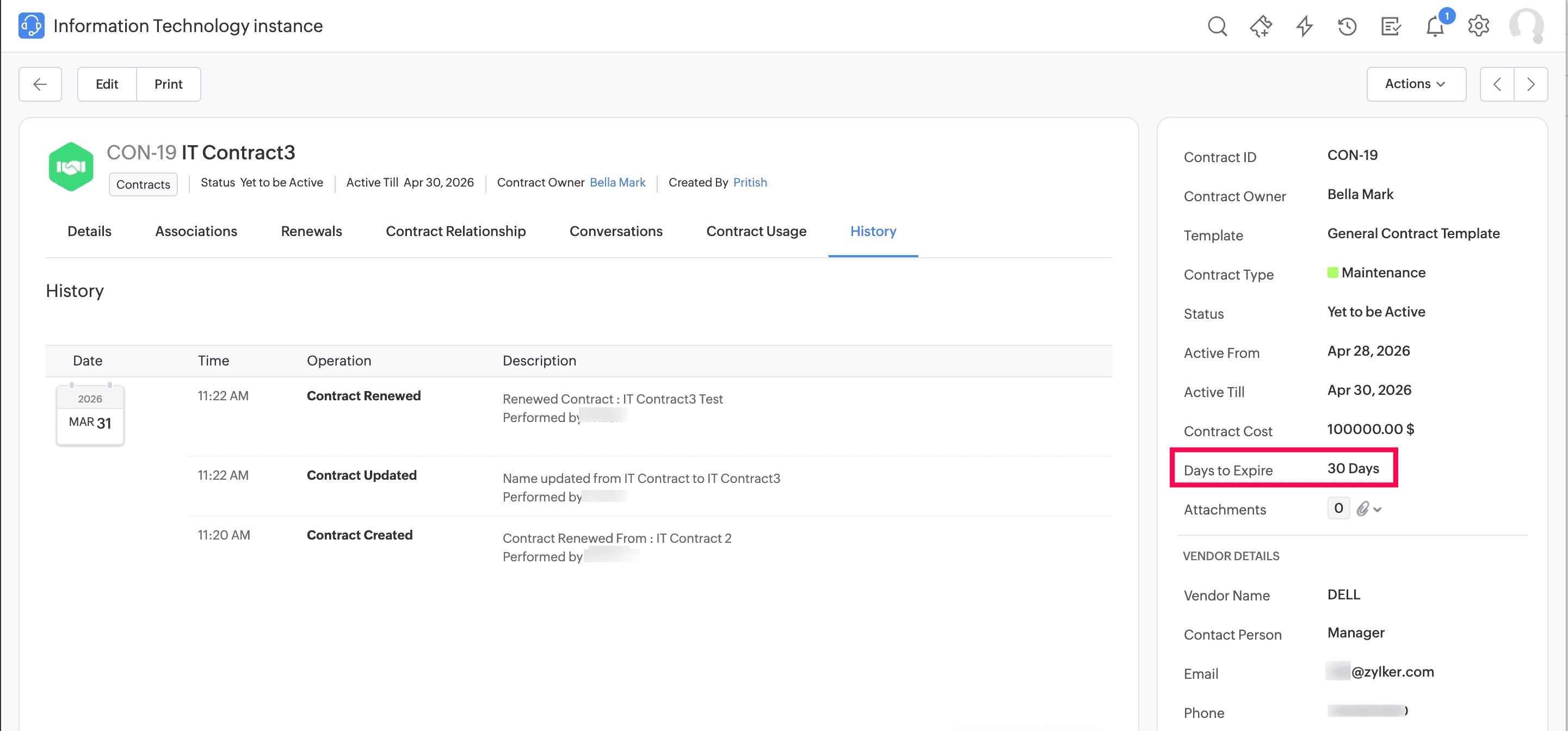Click the green Maintenance type swatch
Screen dimensions: 1568x731
(x=1333, y=272)
